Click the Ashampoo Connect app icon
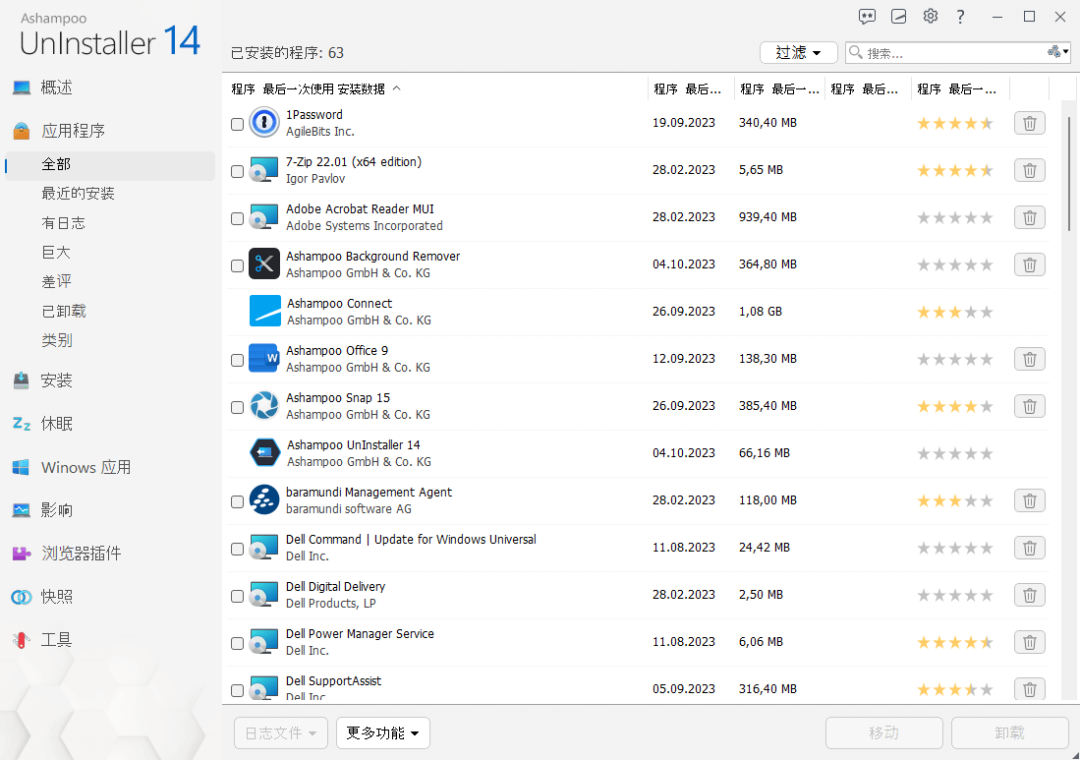Screen dimensions: 1080x760 click(264, 311)
